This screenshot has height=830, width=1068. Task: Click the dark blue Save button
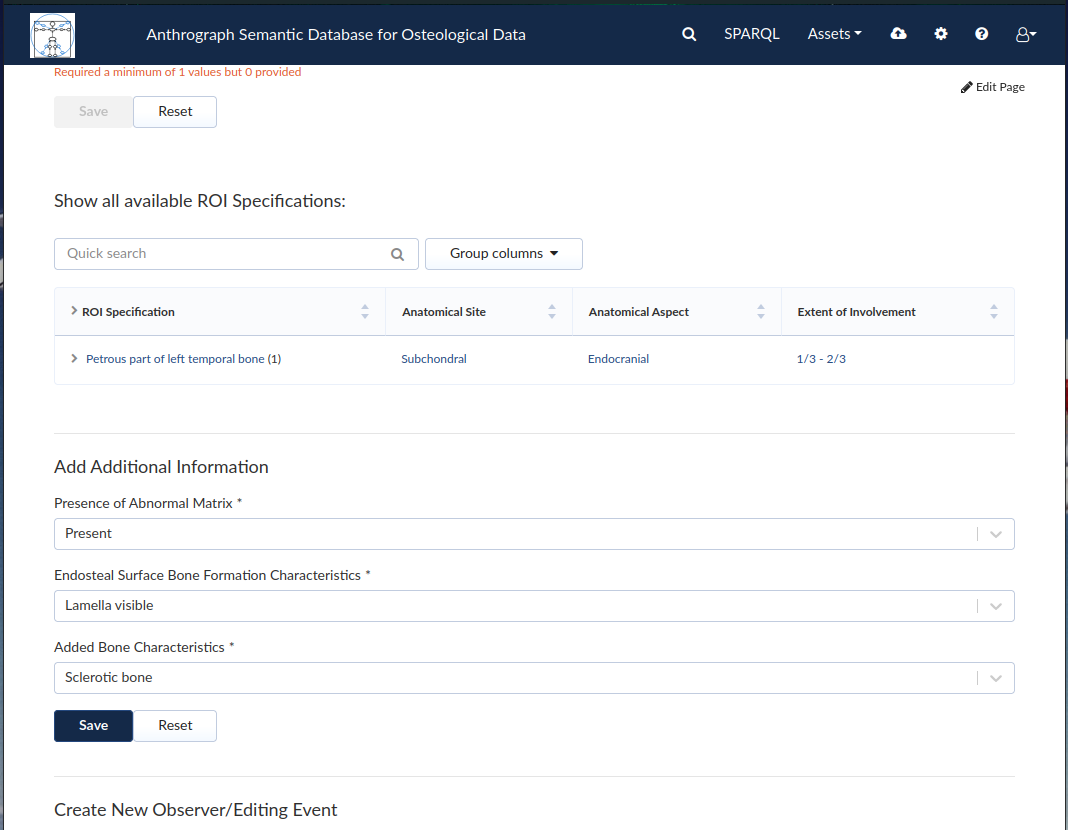93,726
